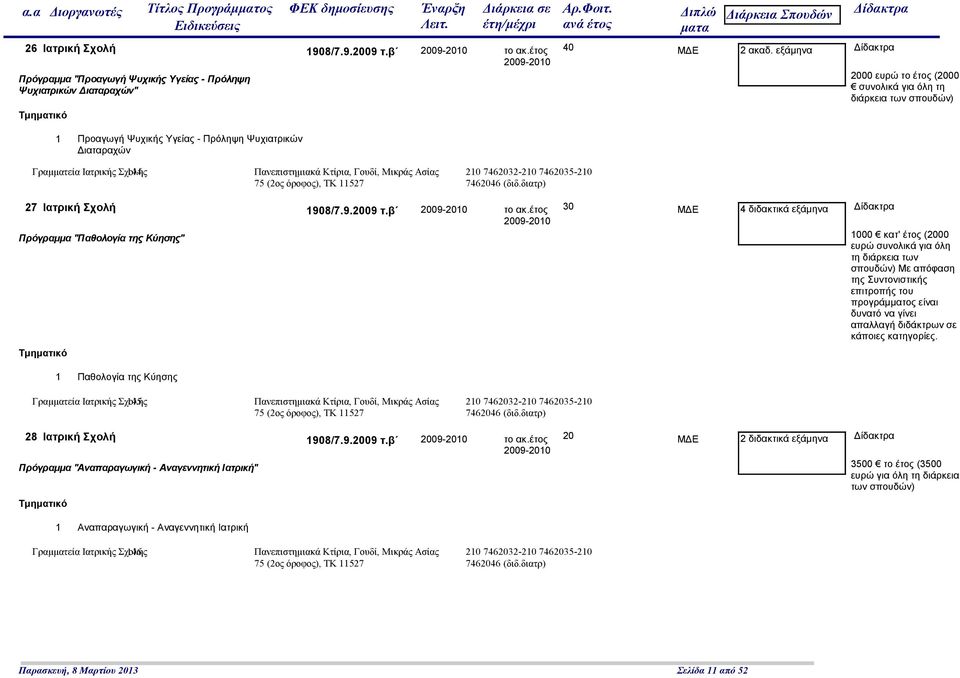The height and width of the screenshot is (678, 960).
Task: Click entry '26 Ιατρική Σχολή'
Action: point(70,48)
